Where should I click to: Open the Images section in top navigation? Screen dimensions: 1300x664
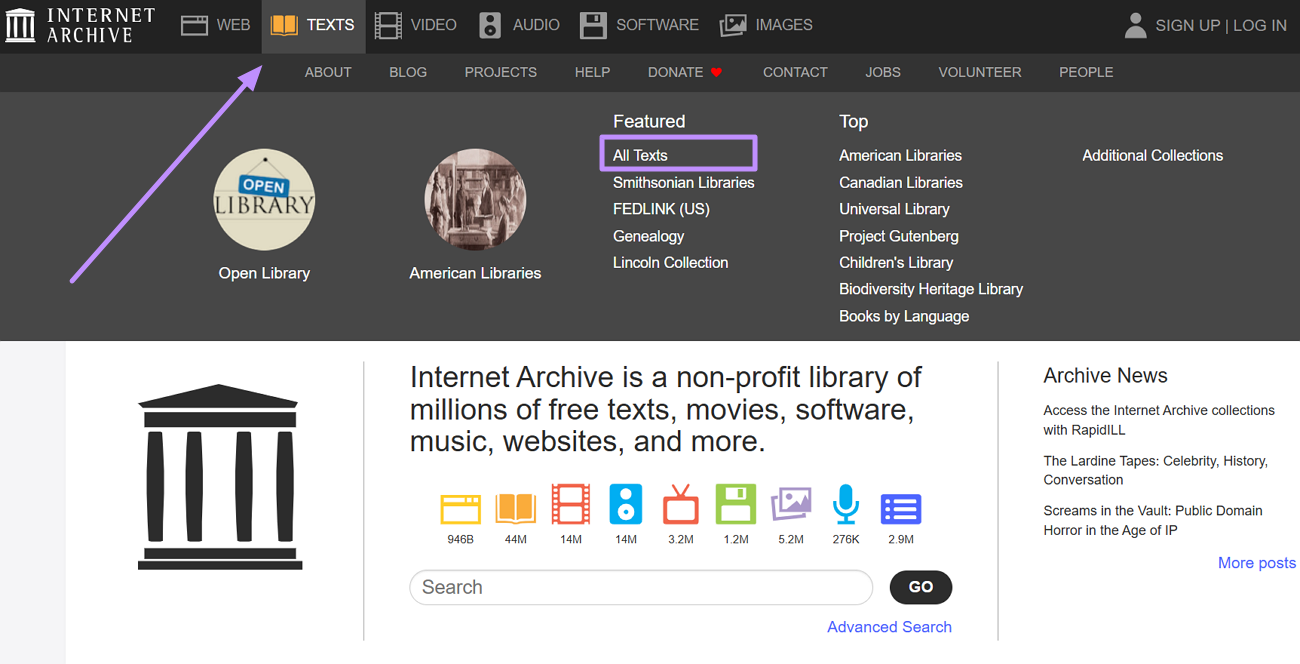[766, 25]
